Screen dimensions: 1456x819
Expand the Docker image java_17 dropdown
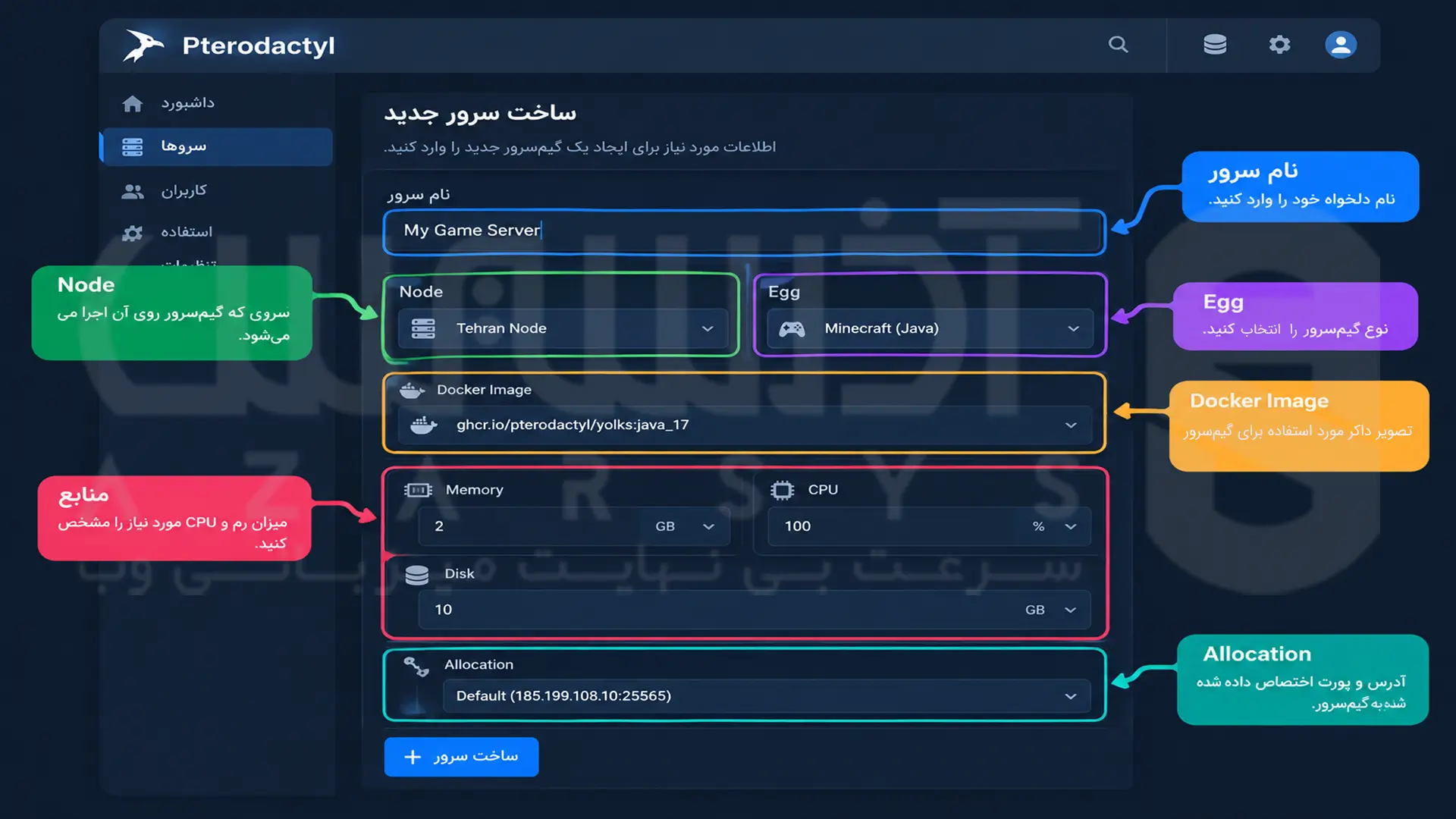pyautogui.click(x=745, y=425)
